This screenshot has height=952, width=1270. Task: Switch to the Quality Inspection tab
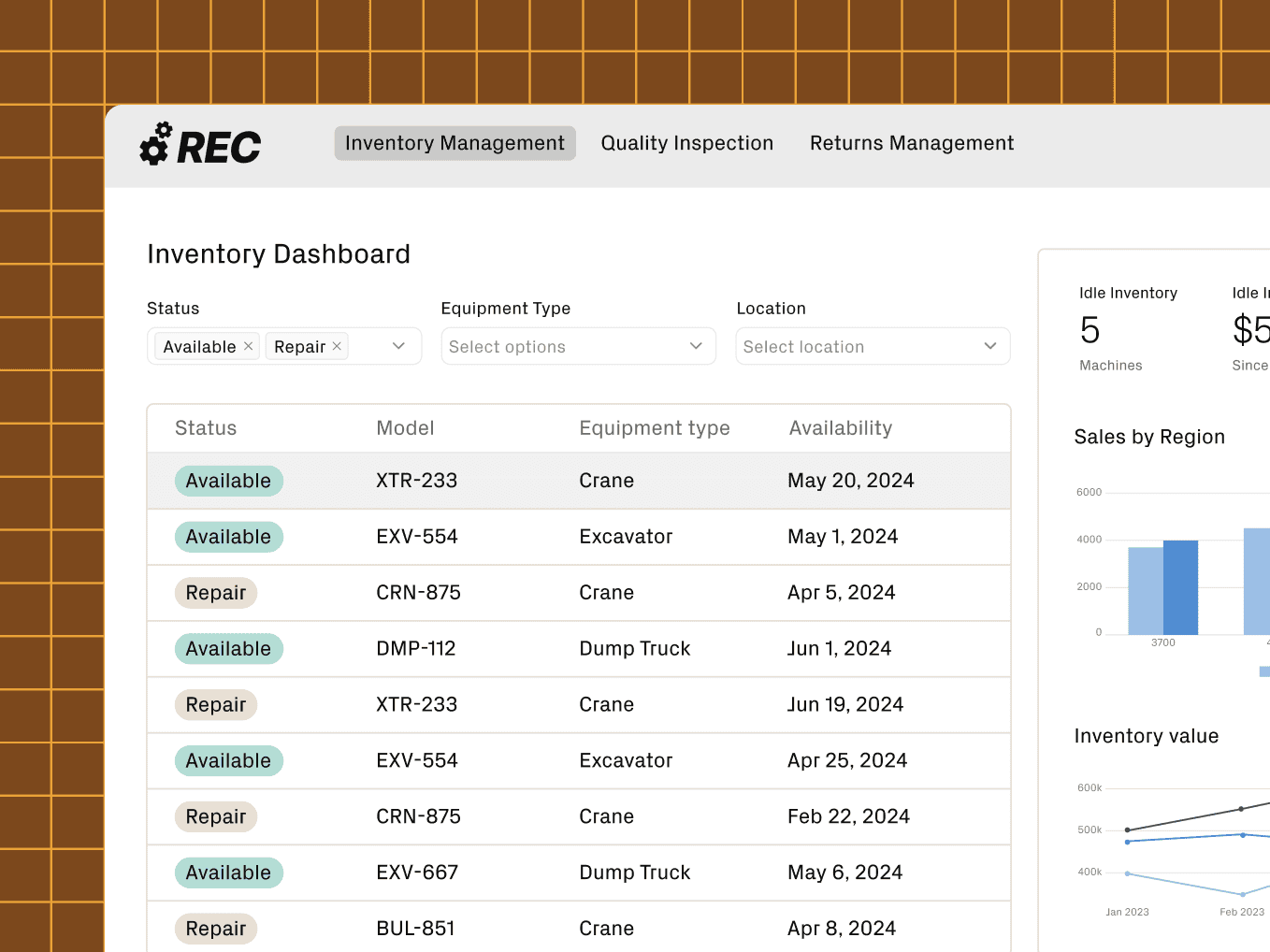pos(687,143)
